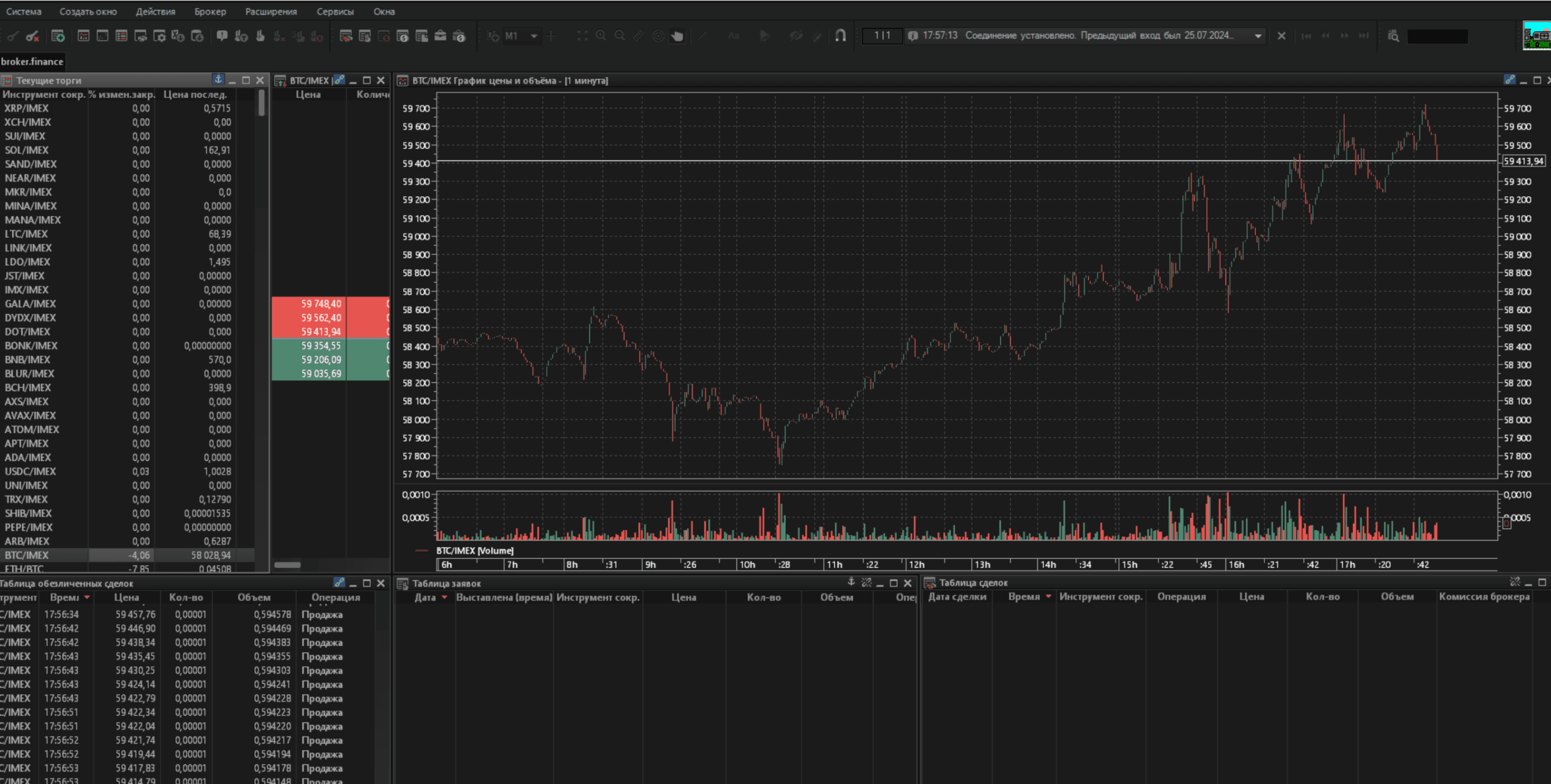
Task: Open the M1 timeframe dropdown
Action: point(533,36)
